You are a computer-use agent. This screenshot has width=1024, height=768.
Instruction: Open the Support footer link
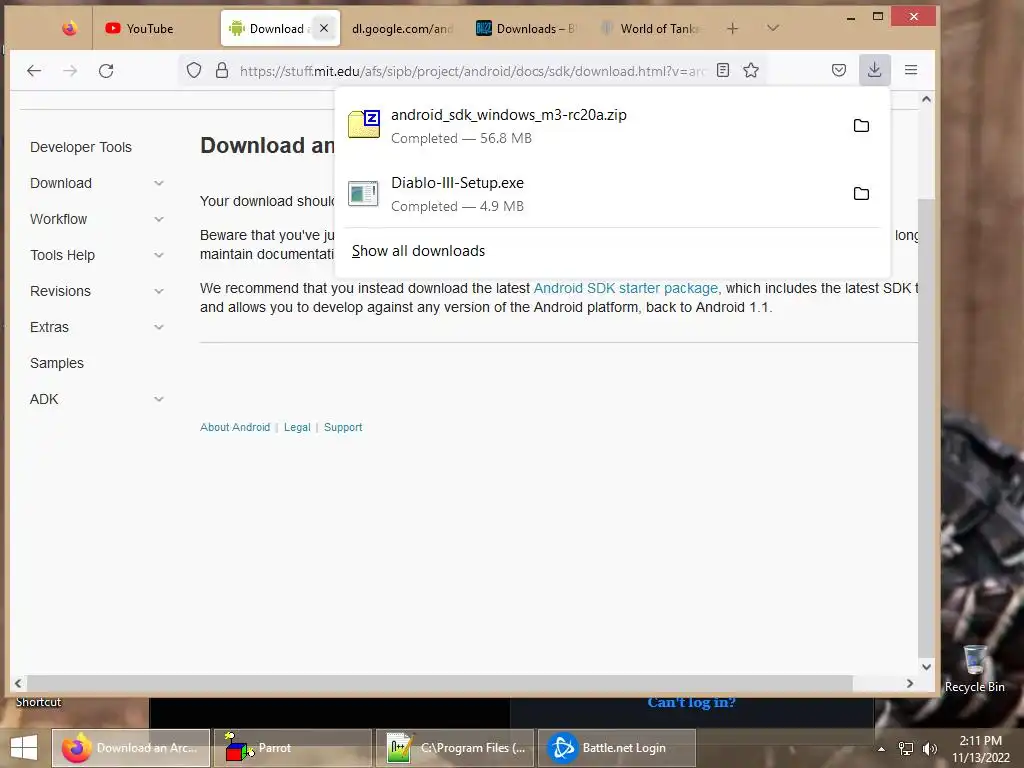click(343, 427)
